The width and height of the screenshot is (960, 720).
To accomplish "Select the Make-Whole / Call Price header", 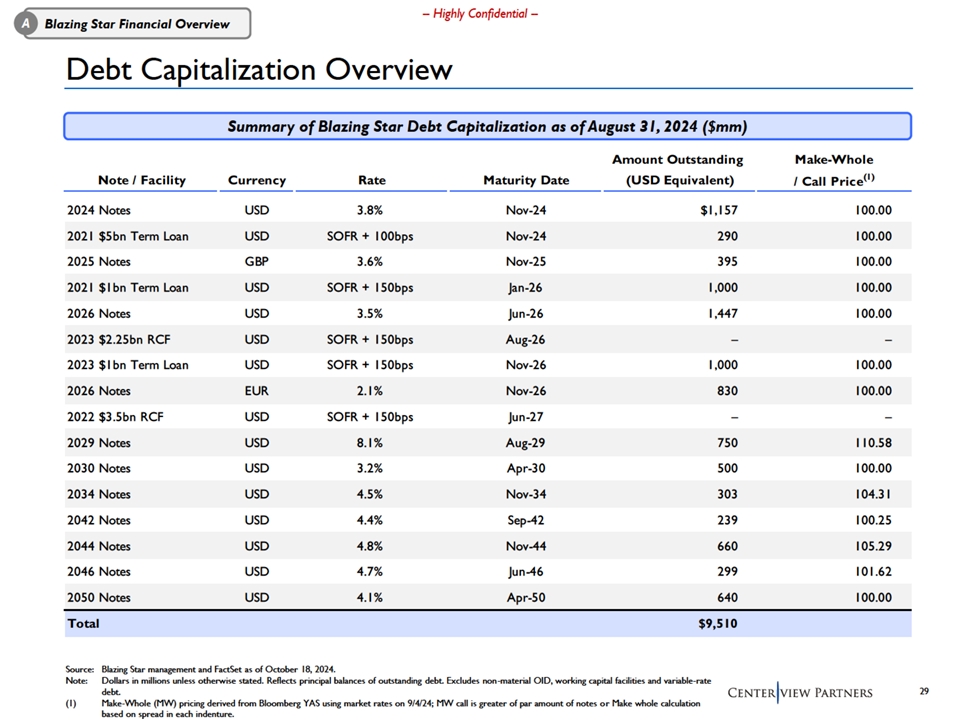I will (832, 170).
